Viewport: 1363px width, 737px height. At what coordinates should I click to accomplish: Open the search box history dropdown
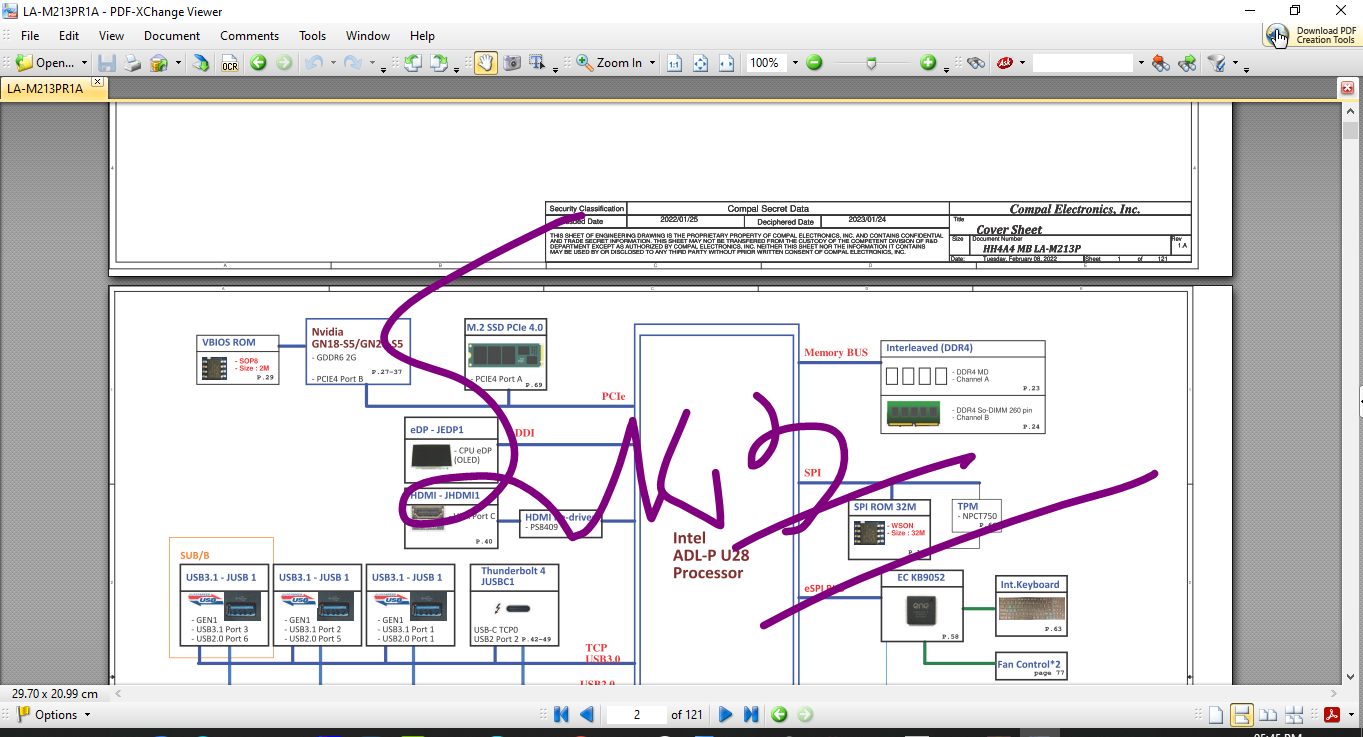tap(1140, 63)
